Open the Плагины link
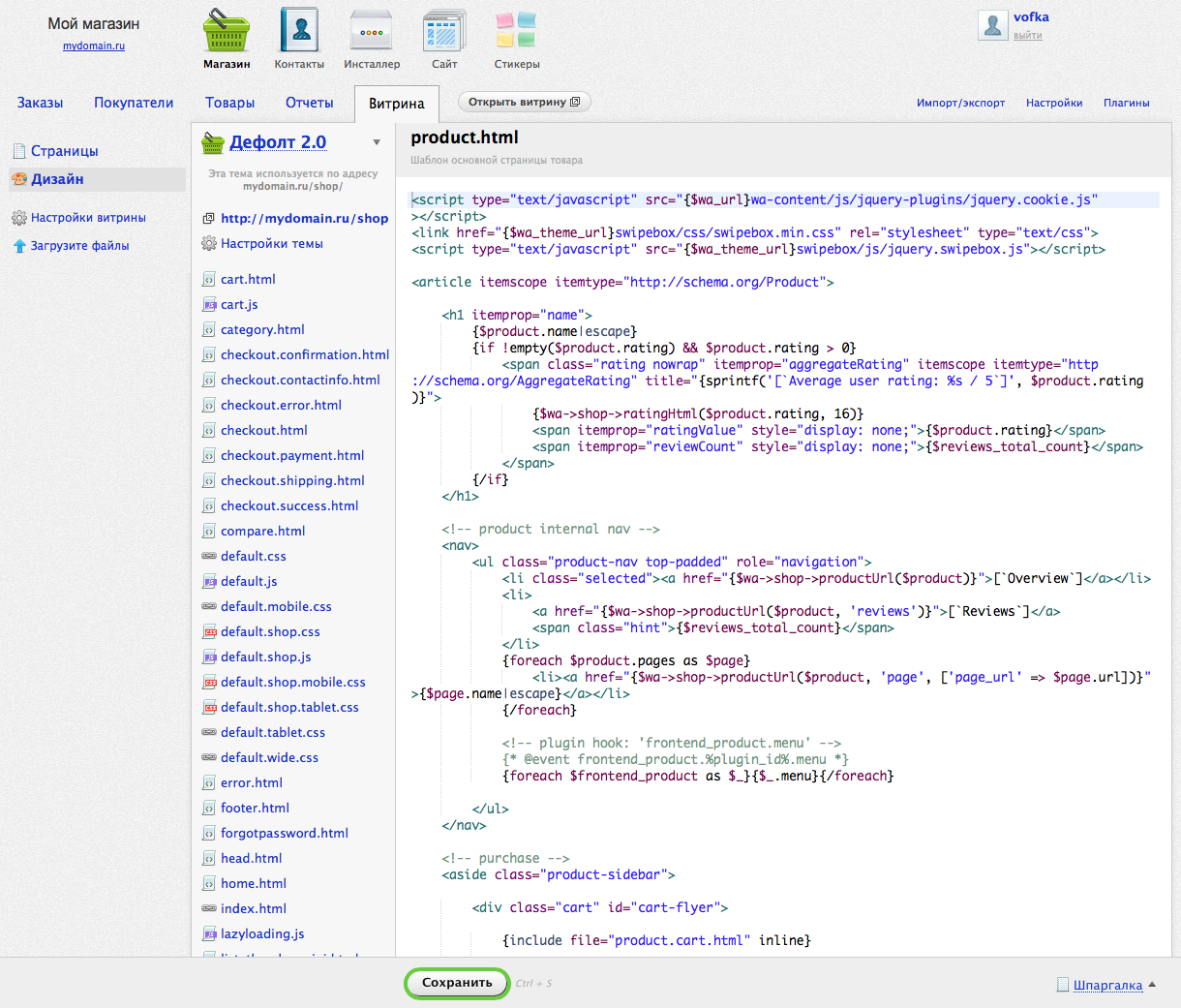The image size is (1181, 1008). click(1126, 103)
